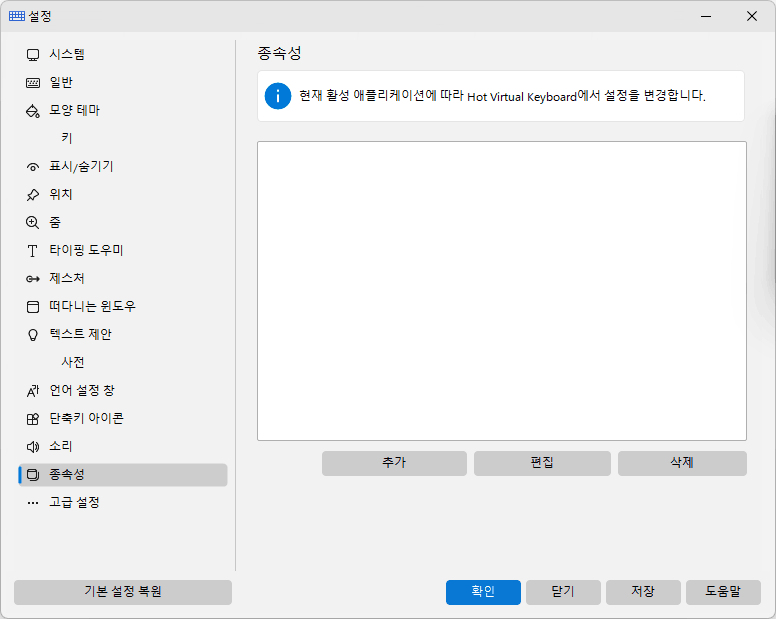
Task: Close the 설정 window
Action: 752,16
